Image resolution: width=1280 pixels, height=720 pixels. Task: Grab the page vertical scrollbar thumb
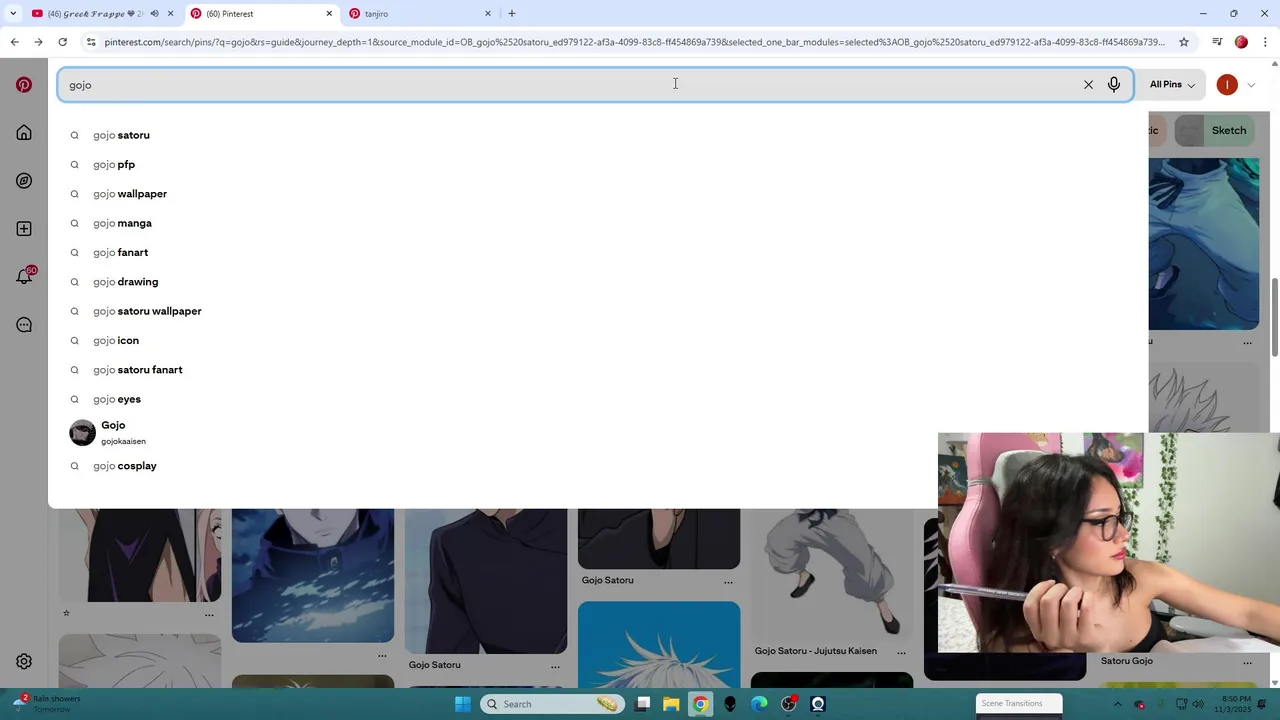click(1275, 315)
